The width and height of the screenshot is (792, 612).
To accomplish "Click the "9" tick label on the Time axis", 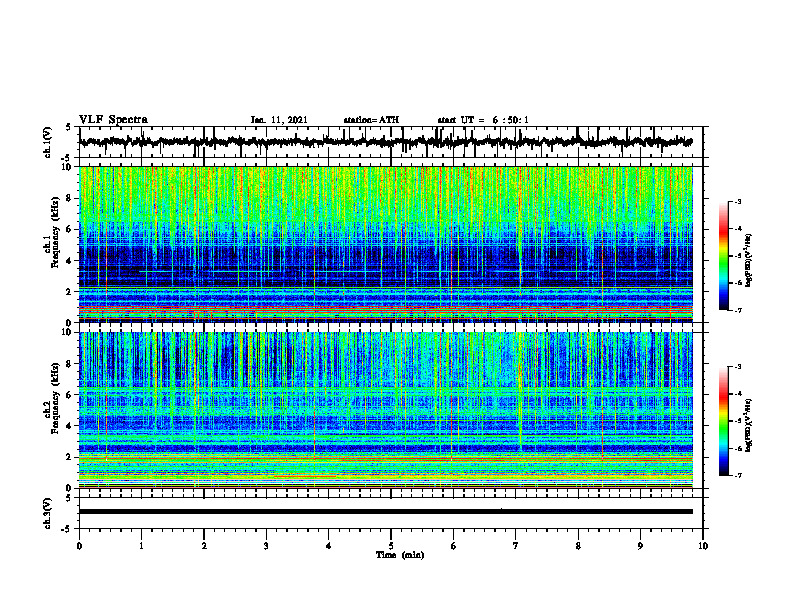I will (x=640, y=546).
